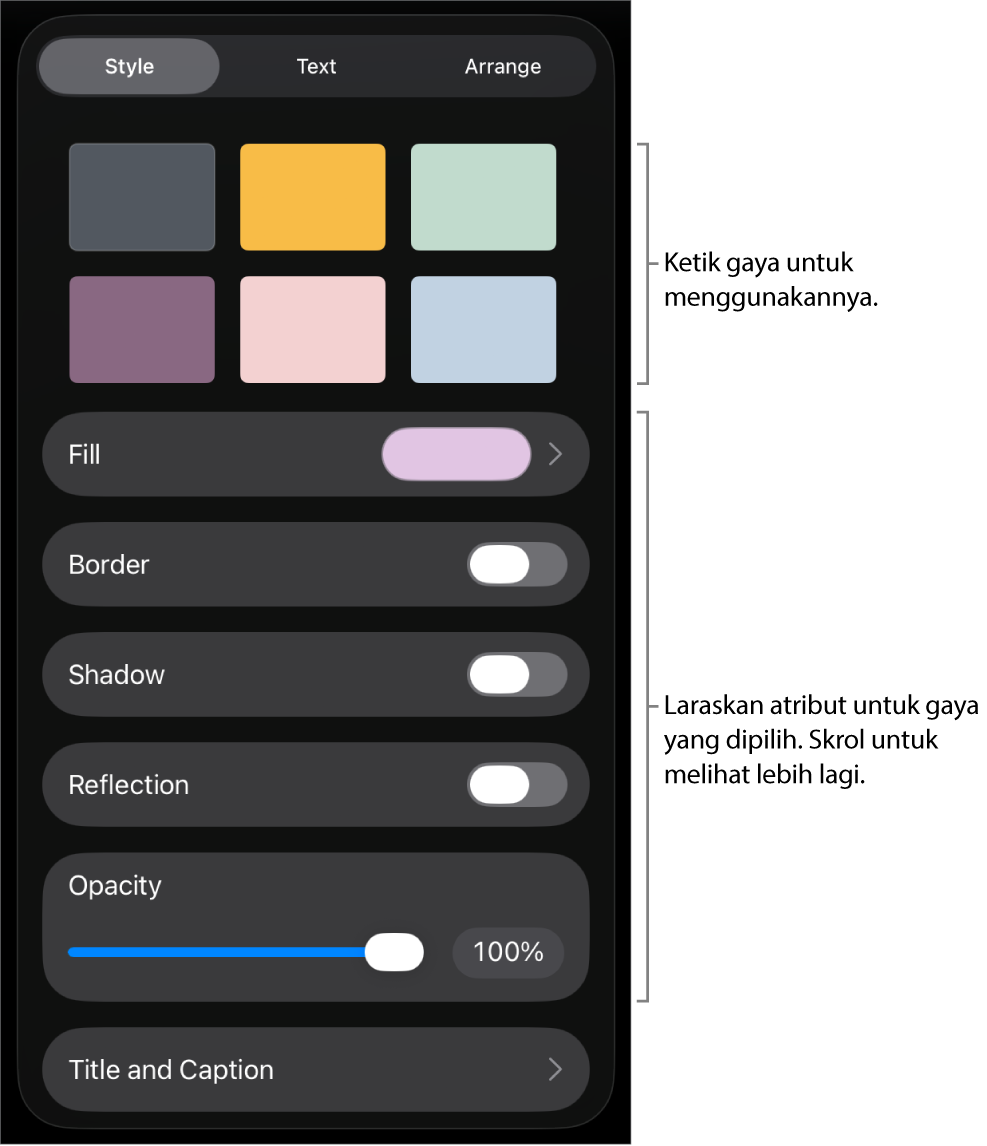Switch to the Arrange tab
Image resolution: width=987 pixels, height=1146 pixels.
click(502, 66)
